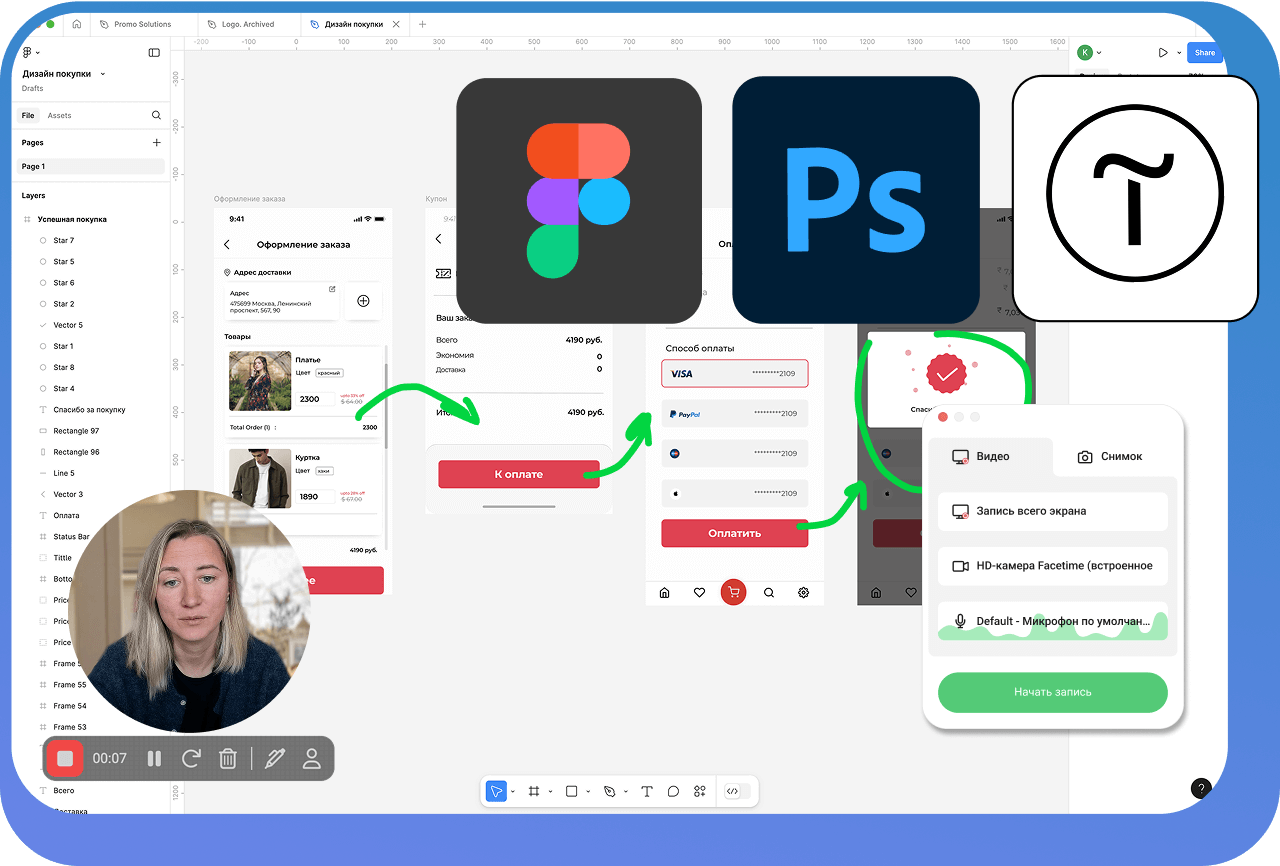Open the Pen tool options chevron
Screen dimensions: 1280x866
click(626, 791)
